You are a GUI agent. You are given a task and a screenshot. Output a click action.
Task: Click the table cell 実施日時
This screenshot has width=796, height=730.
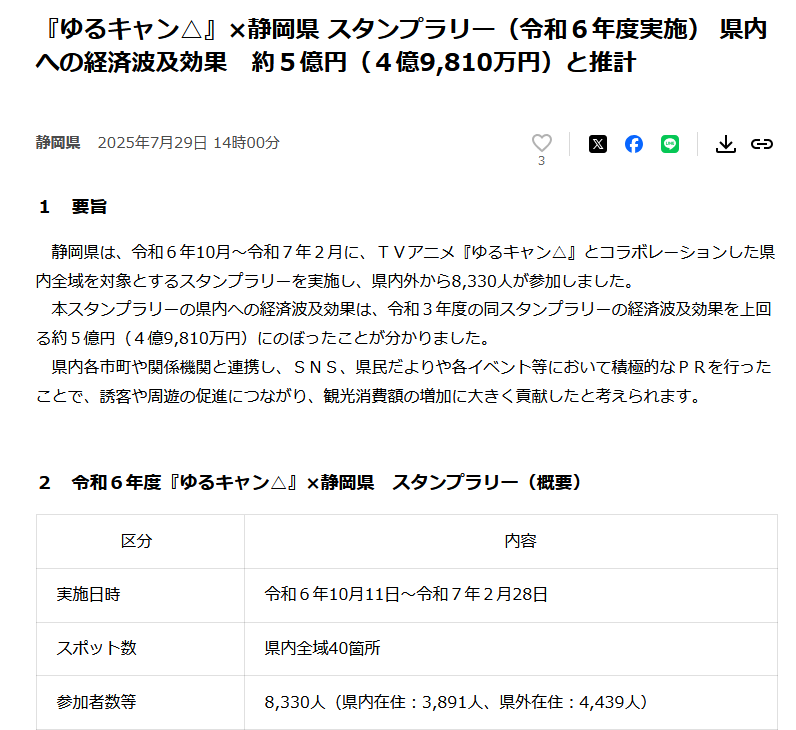(x=140, y=595)
